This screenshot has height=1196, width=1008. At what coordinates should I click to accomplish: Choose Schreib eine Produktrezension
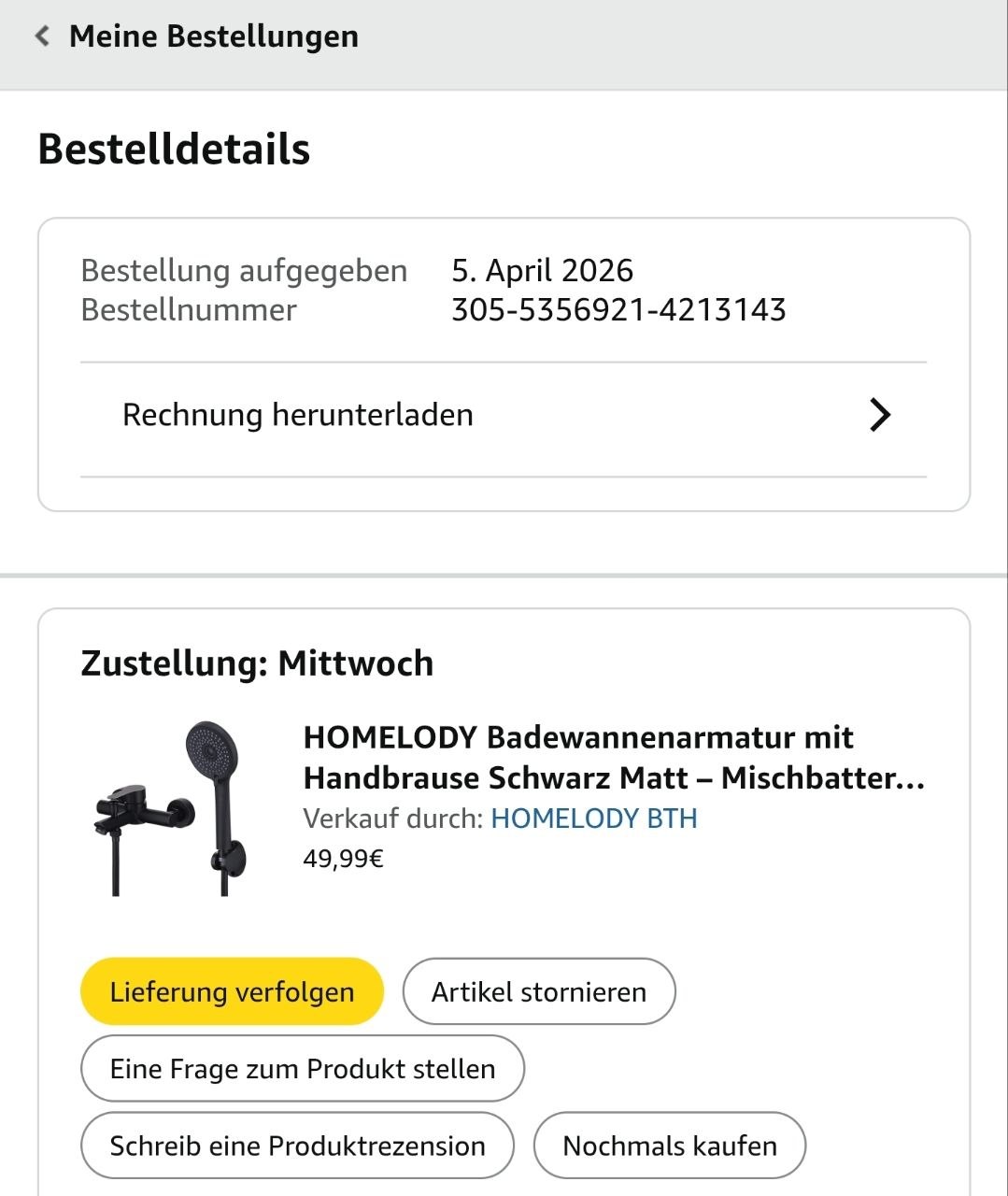pos(297,1146)
